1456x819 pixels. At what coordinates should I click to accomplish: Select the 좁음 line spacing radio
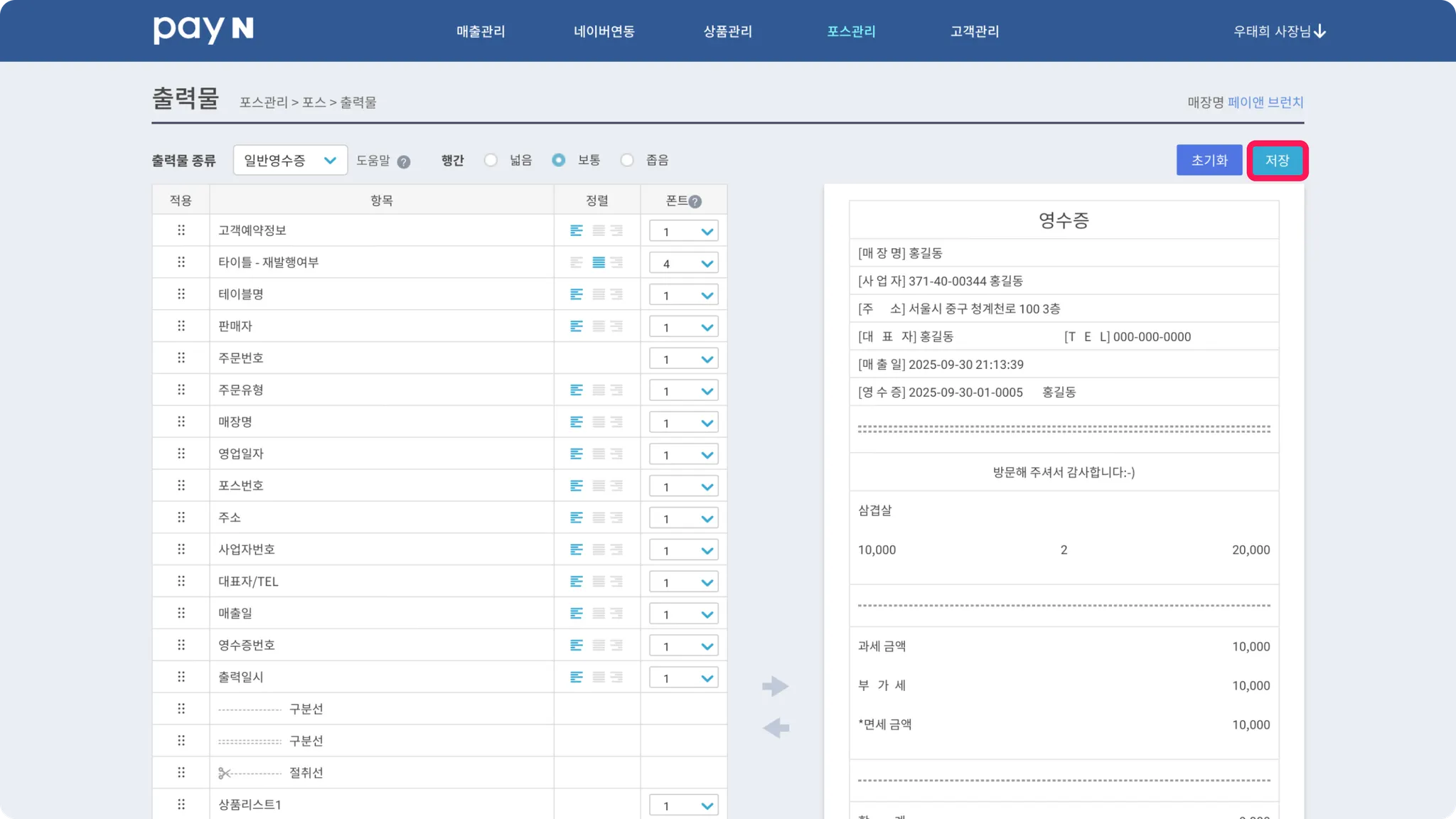(x=627, y=160)
